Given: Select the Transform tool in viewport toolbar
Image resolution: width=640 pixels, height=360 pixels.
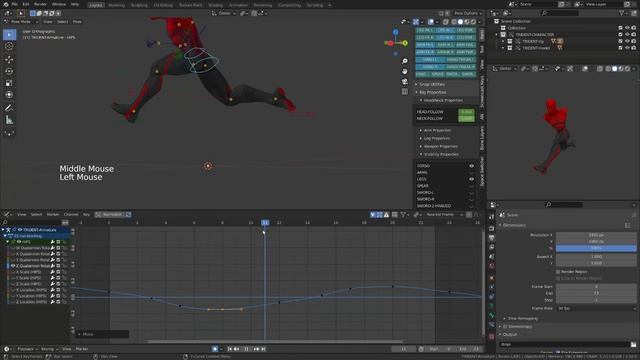Looking at the screenshot, I should click(9, 95).
